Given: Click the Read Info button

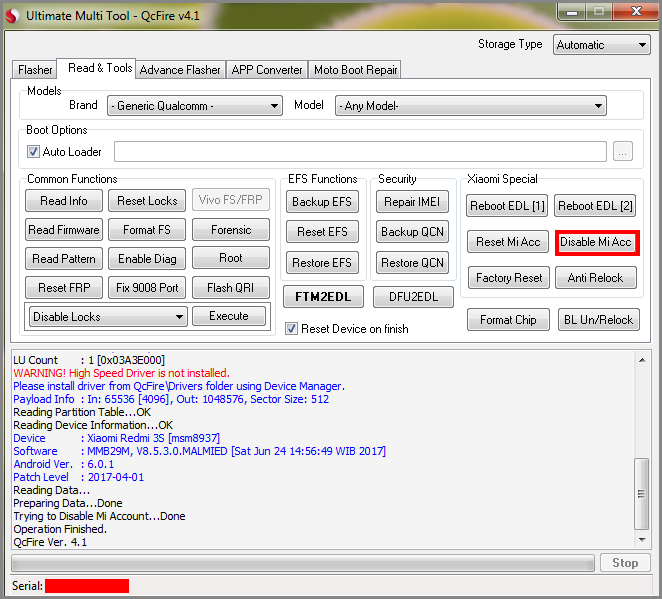Looking at the screenshot, I should (x=64, y=201).
